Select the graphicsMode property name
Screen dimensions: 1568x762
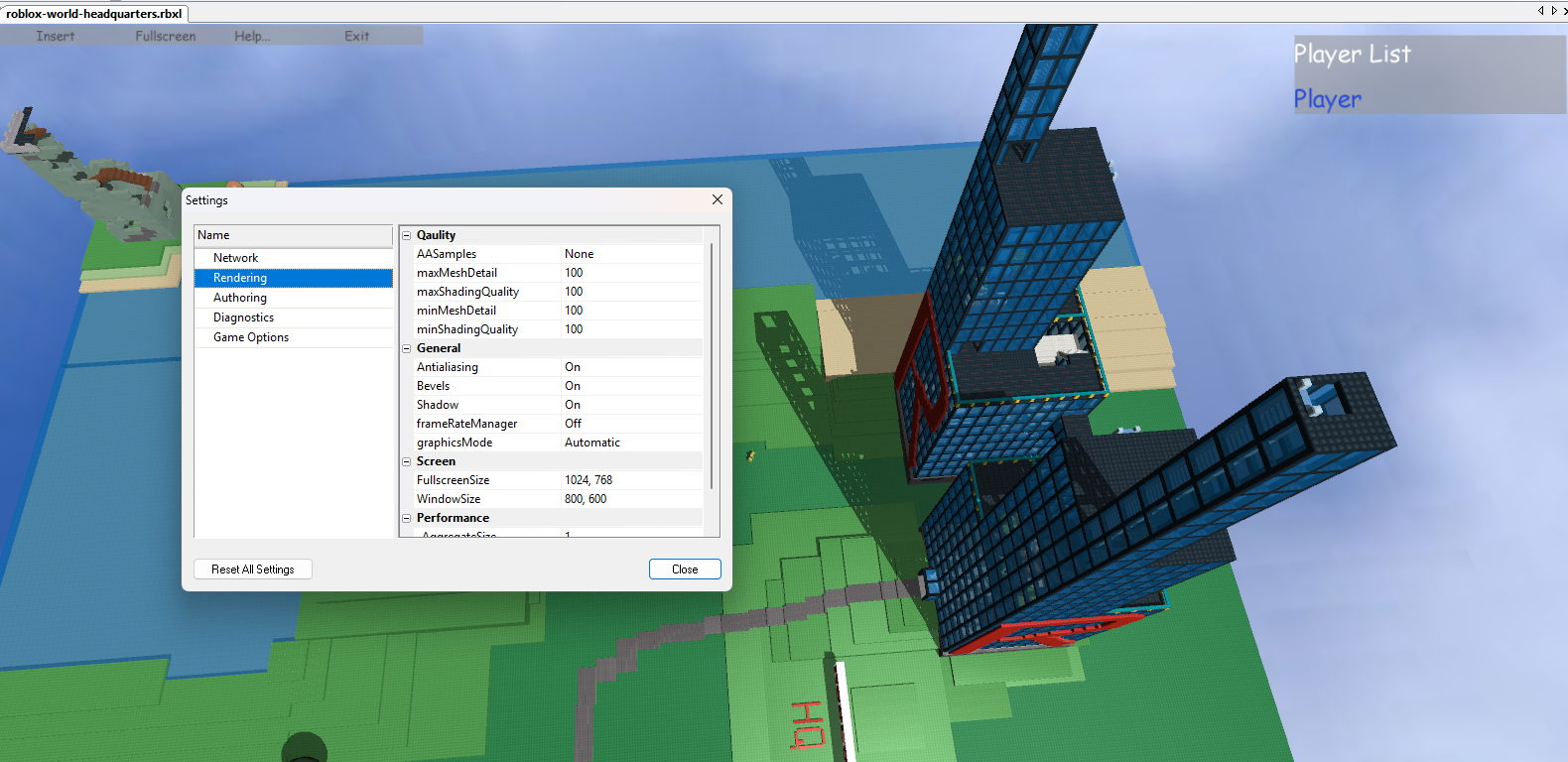pyautogui.click(x=455, y=443)
